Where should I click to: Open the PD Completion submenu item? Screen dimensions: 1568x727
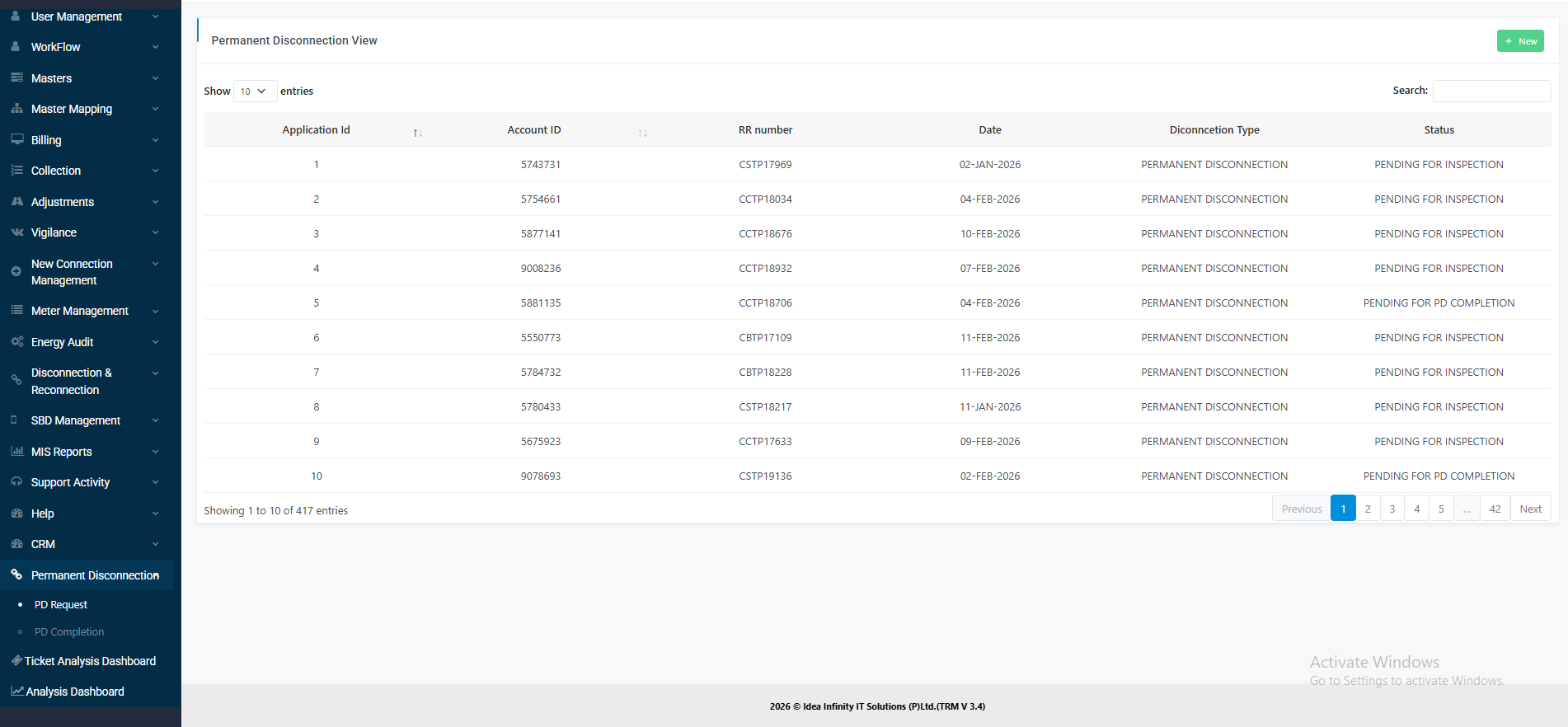(x=69, y=632)
